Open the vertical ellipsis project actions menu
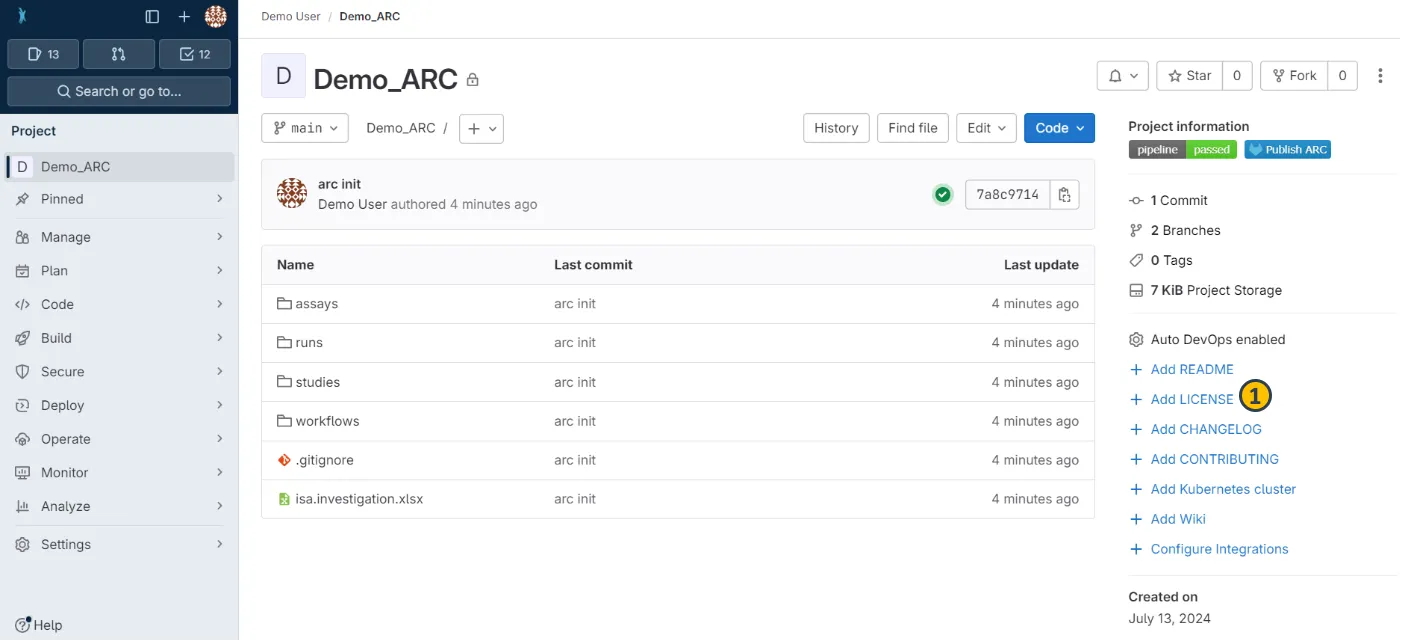 pyautogui.click(x=1380, y=76)
